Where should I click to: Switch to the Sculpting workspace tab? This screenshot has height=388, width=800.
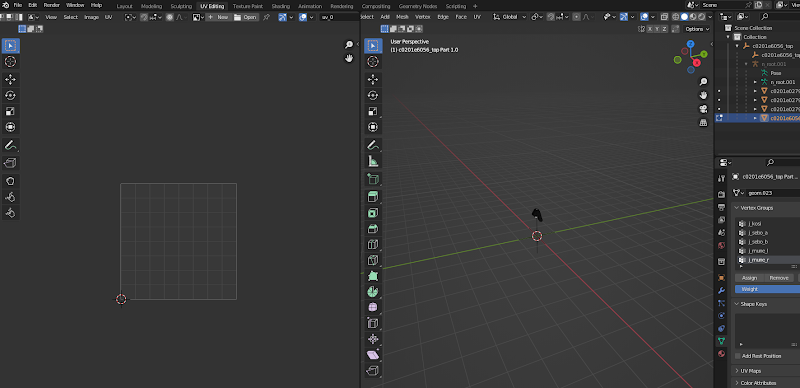click(x=181, y=6)
